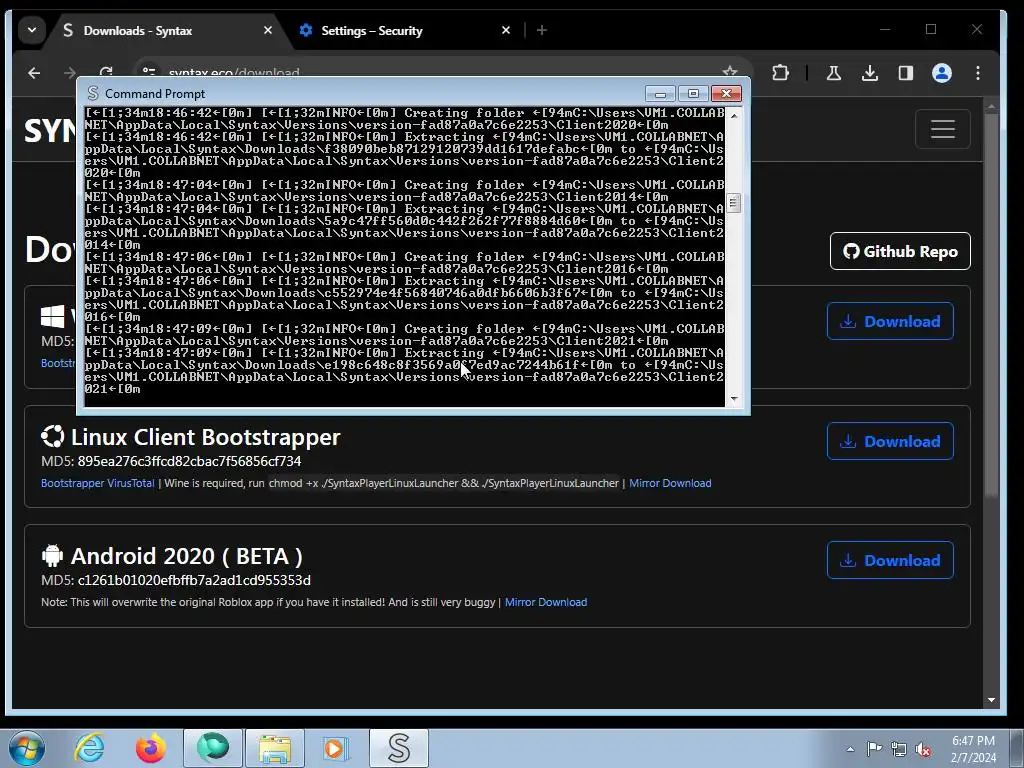Viewport: 1024px width, 768px height.
Task: Open the Android Mirror Download link
Action: click(546, 602)
